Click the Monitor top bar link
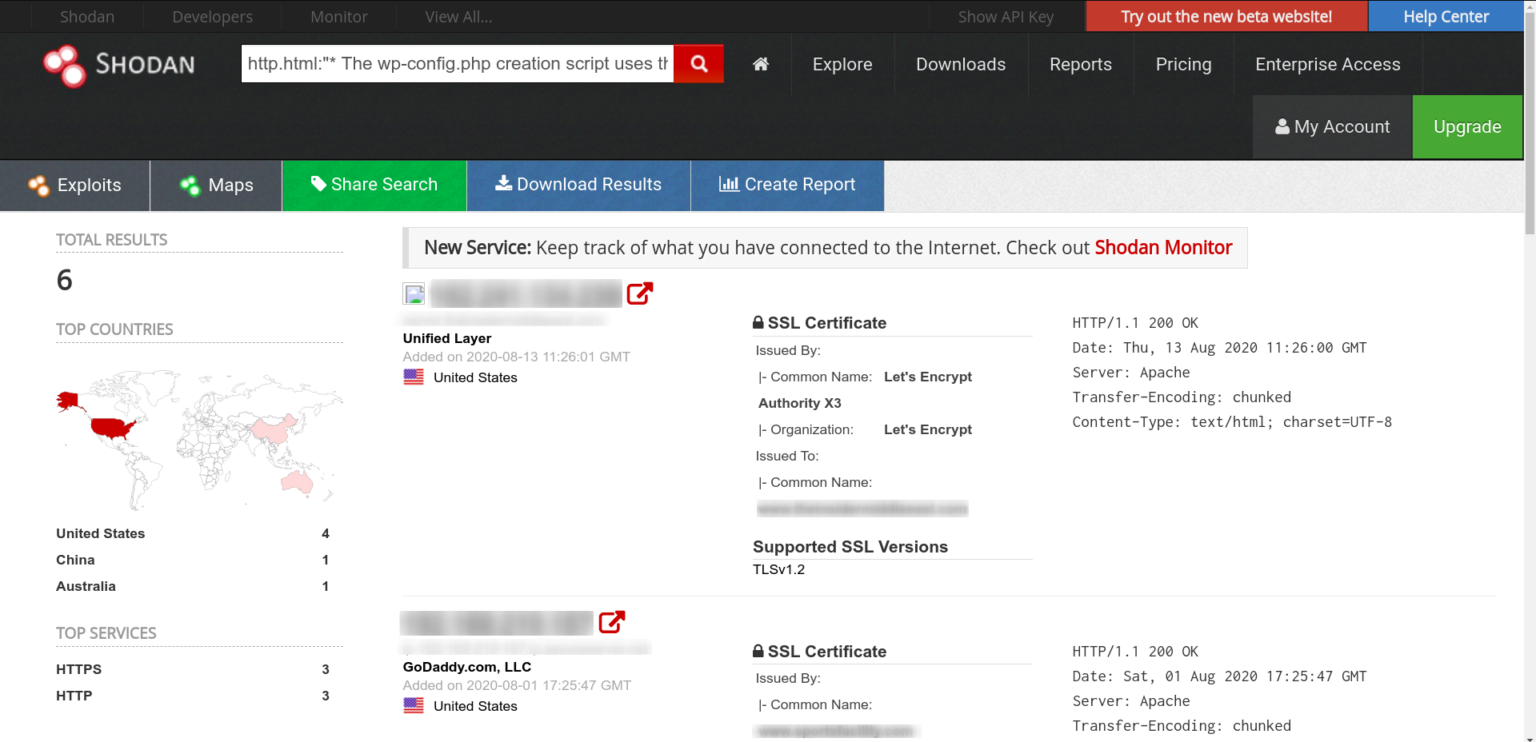 (x=339, y=17)
